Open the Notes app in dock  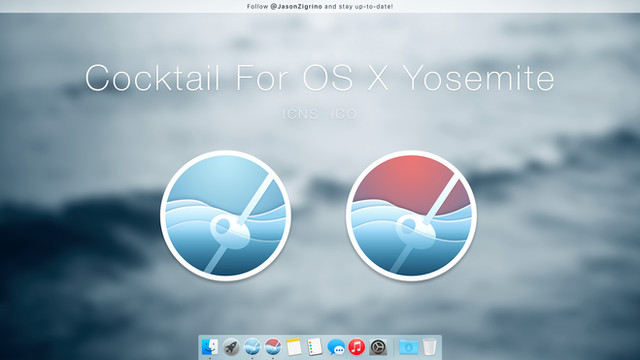coord(294,347)
